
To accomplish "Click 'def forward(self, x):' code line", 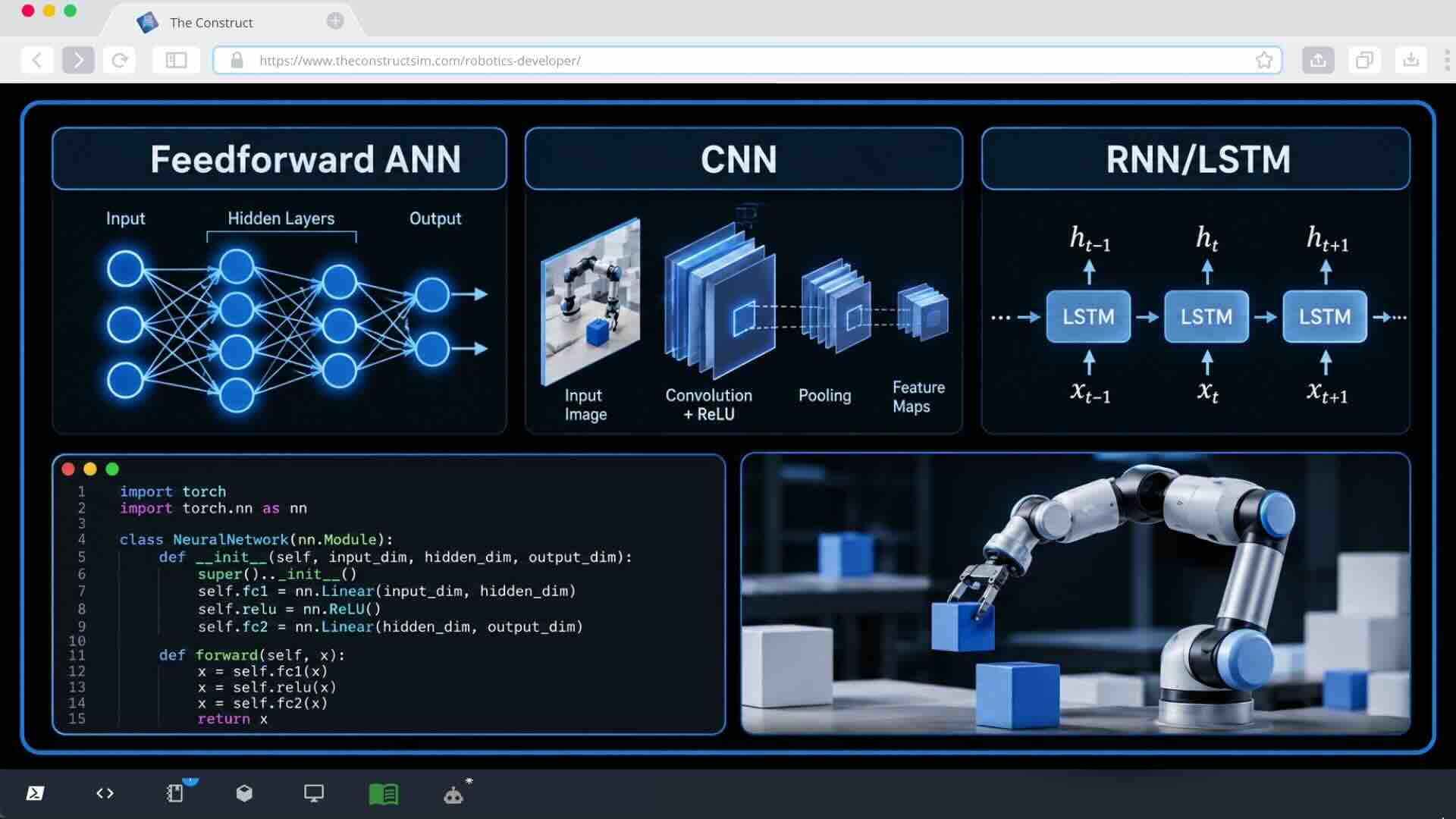I will click(252, 654).
